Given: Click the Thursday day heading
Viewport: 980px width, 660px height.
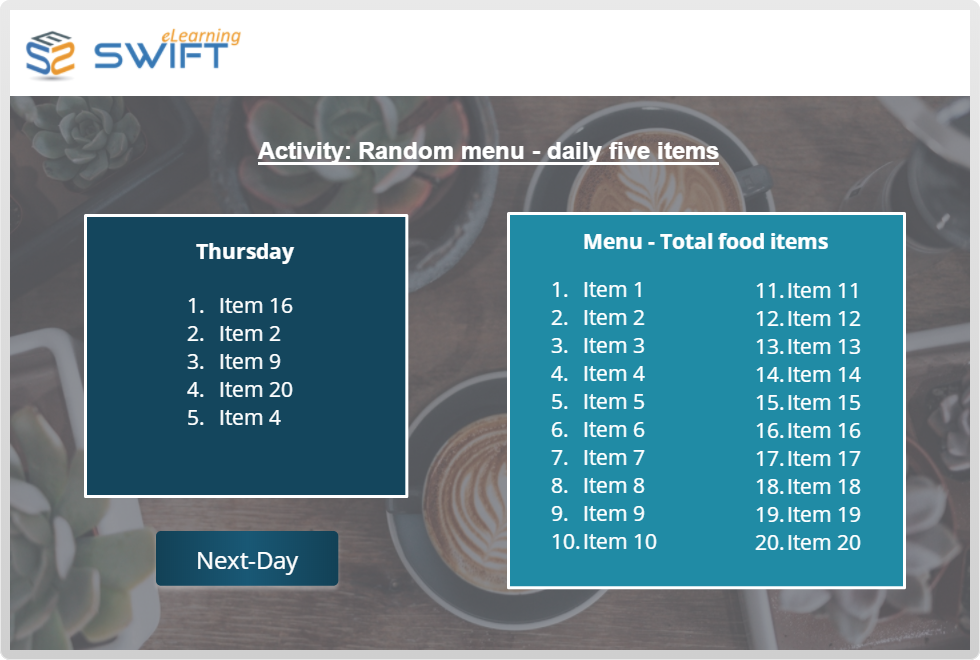Looking at the screenshot, I should [x=245, y=251].
